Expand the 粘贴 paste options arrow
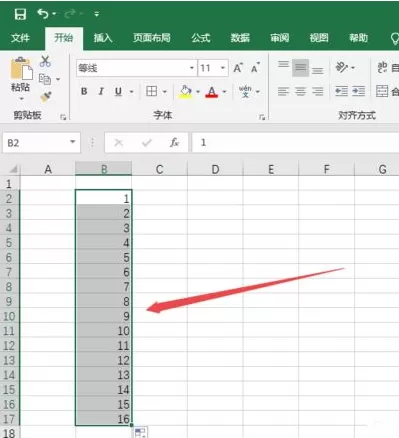 coord(21,99)
